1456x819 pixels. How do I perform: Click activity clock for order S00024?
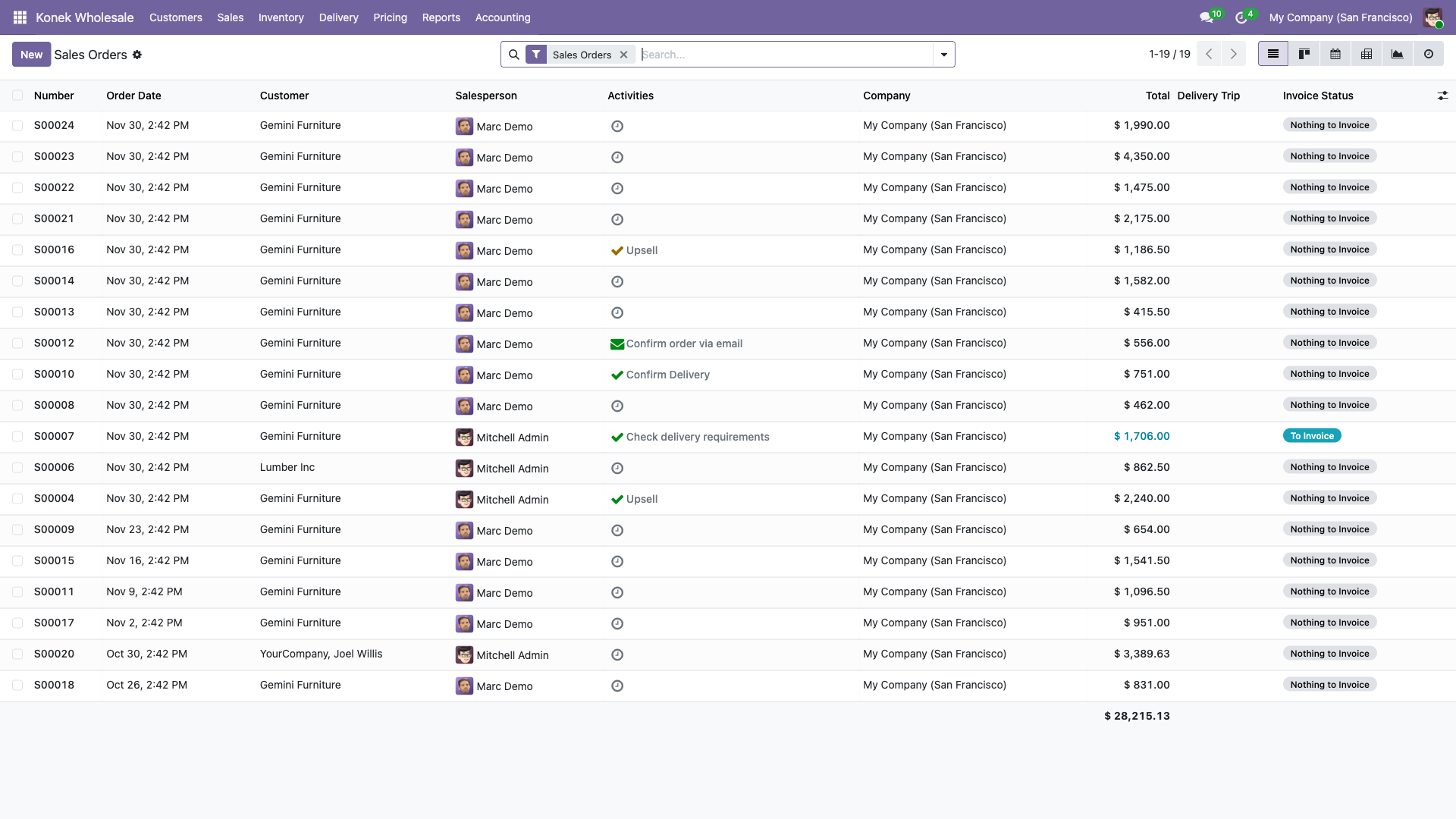(x=617, y=127)
